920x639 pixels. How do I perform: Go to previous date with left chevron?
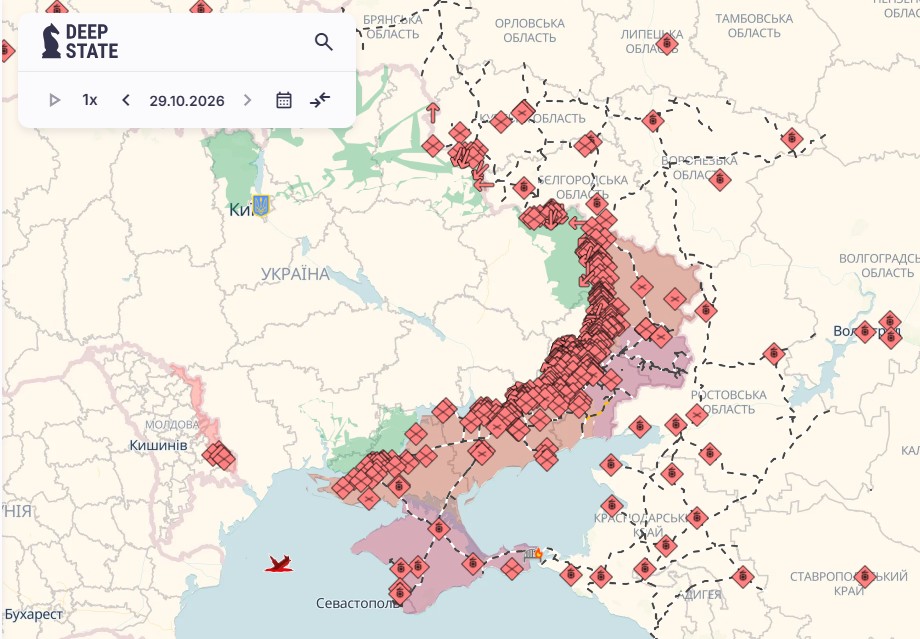tap(126, 100)
